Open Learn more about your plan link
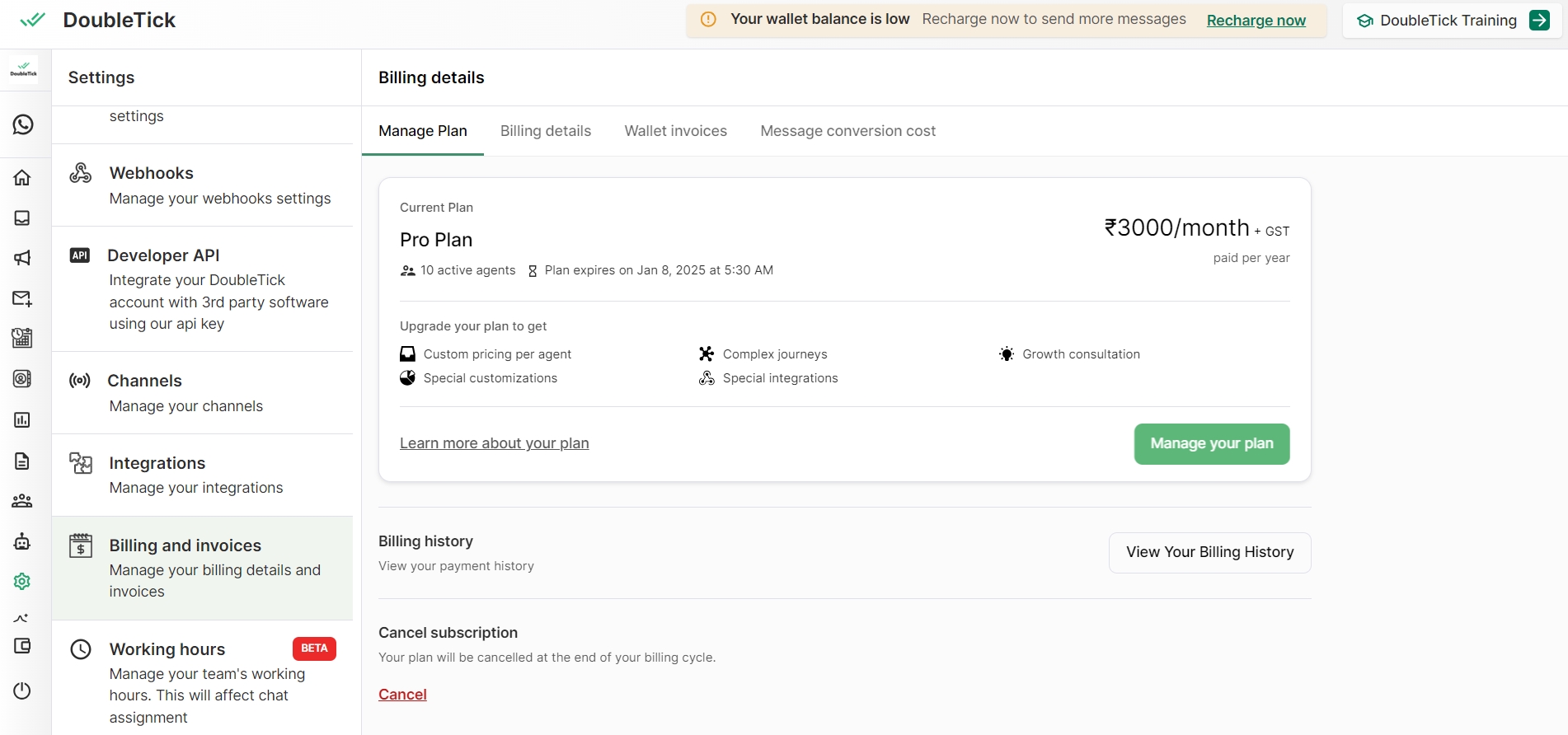The width and height of the screenshot is (1568, 735). 494,443
